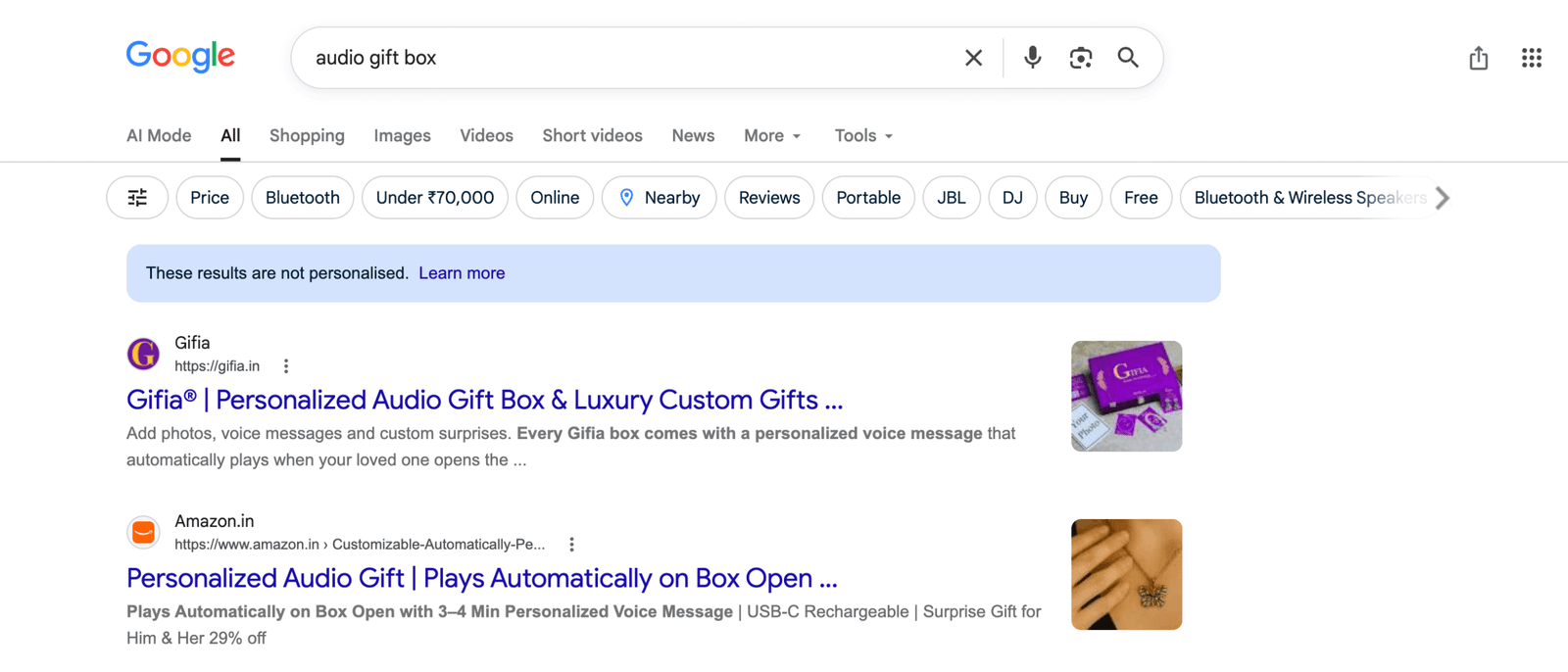Open Google Lens image search icon

coord(1080,58)
